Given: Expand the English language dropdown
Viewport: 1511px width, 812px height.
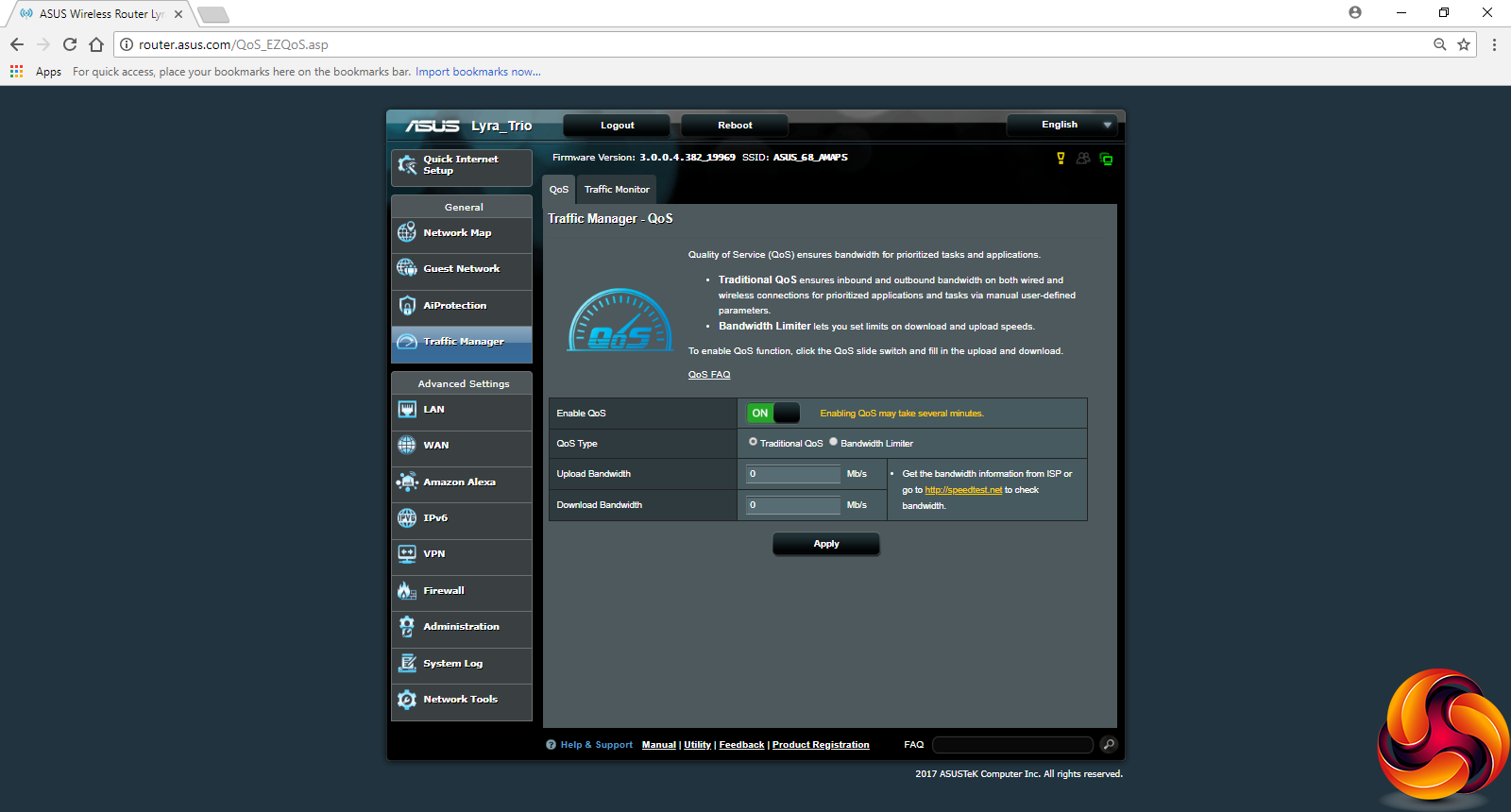Looking at the screenshot, I should pos(1061,125).
